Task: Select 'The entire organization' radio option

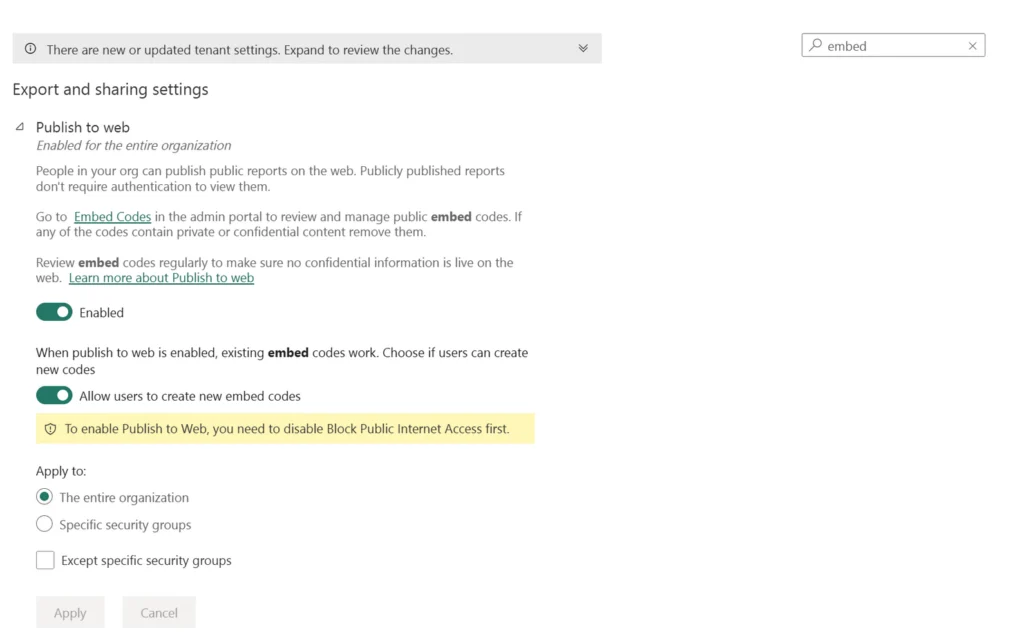Action: 44,497
